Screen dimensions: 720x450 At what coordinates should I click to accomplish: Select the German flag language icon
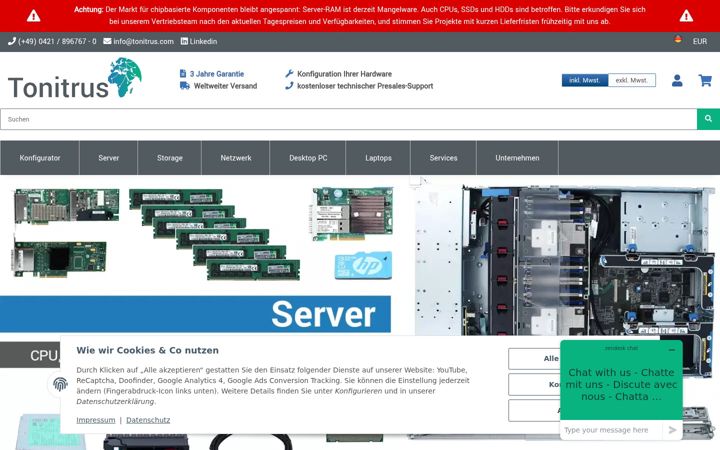[678, 39]
